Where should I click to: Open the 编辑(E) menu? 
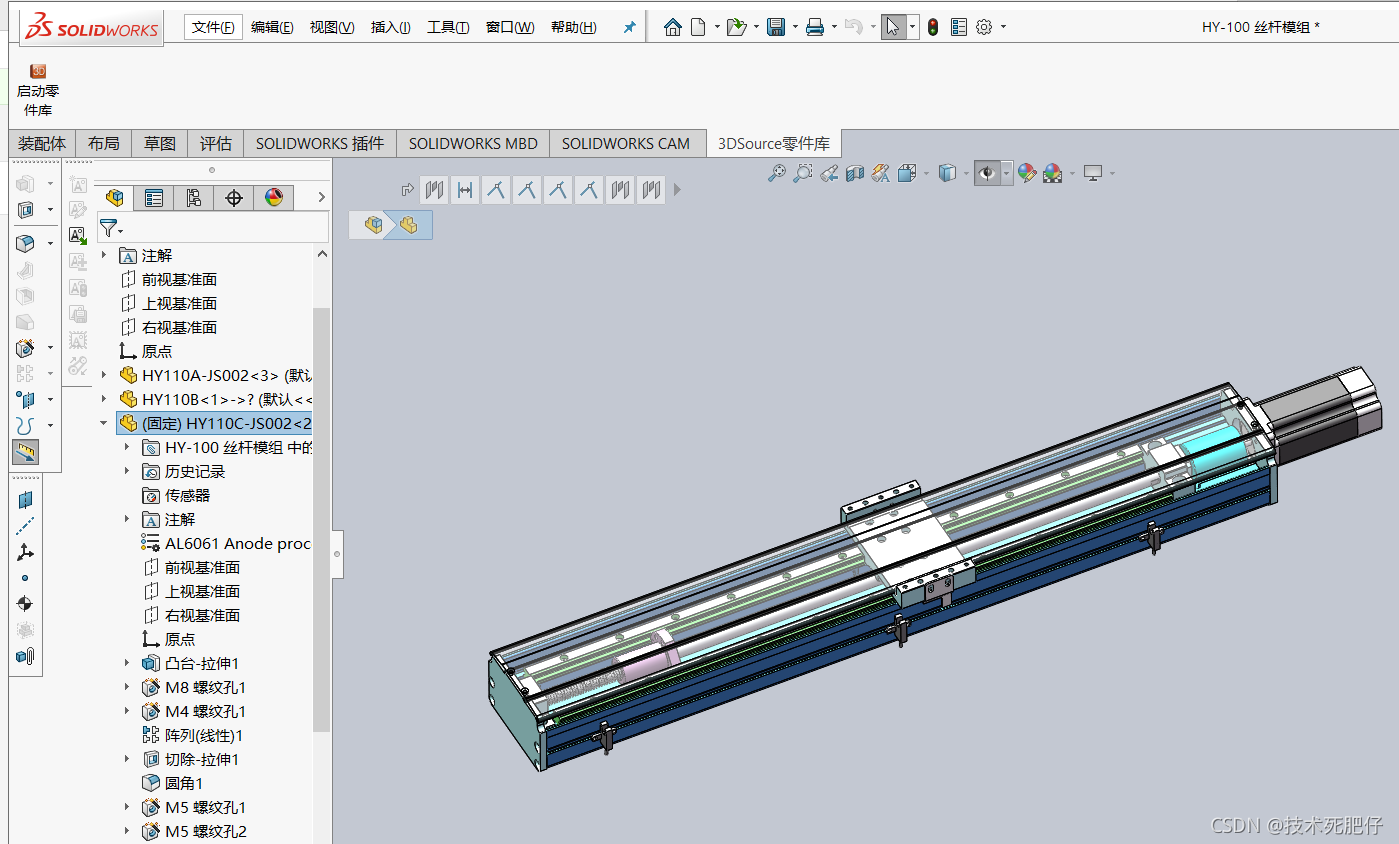pos(272,27)
